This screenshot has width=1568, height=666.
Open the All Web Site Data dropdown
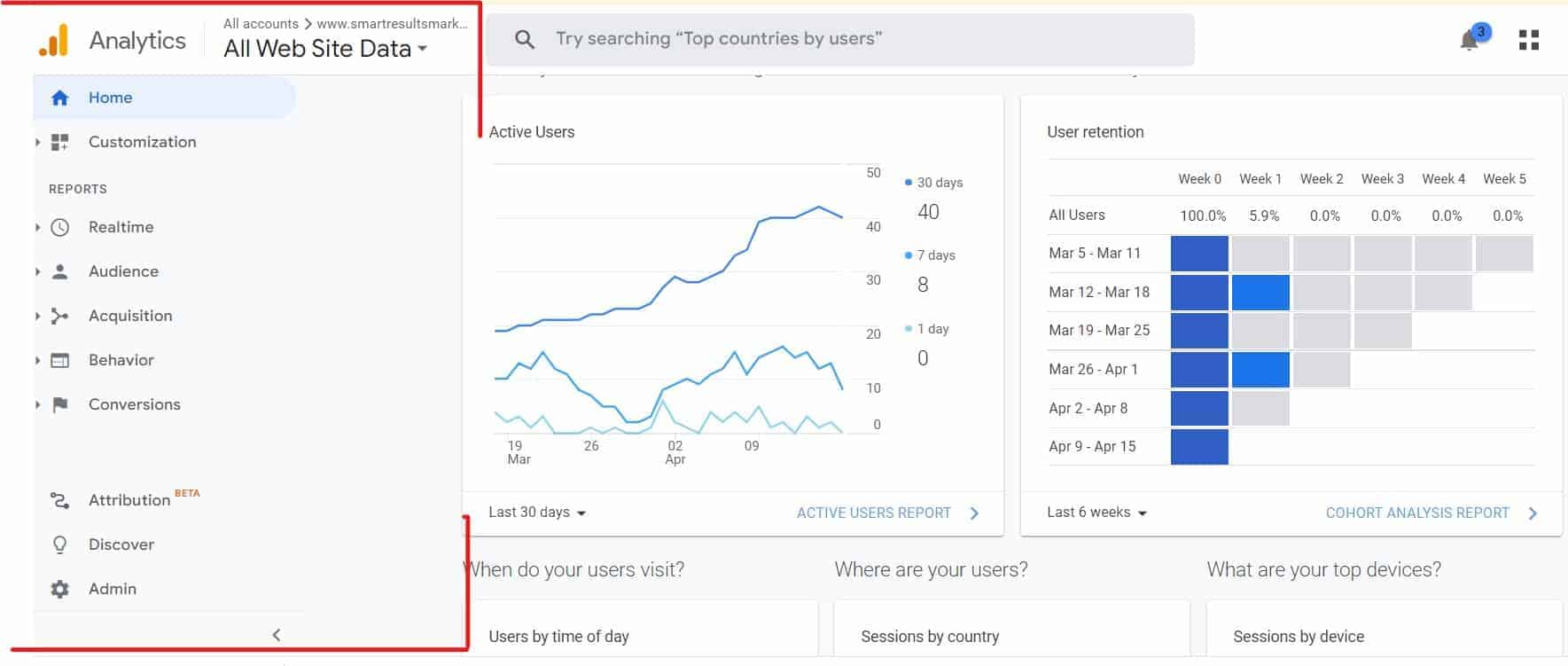click(x=325, y=49)
